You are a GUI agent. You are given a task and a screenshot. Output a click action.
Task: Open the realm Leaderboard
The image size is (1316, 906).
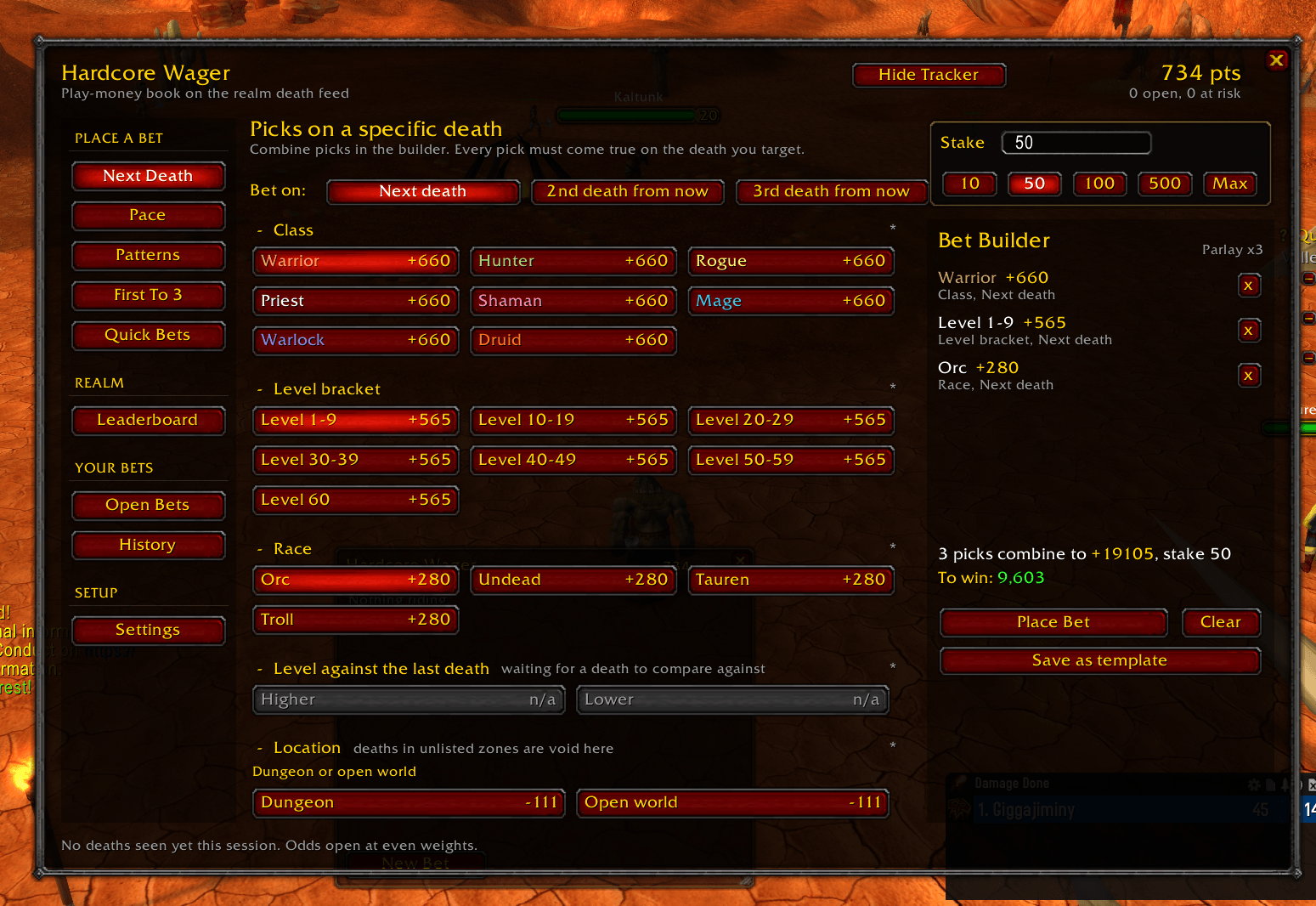[x=149, y=421]
